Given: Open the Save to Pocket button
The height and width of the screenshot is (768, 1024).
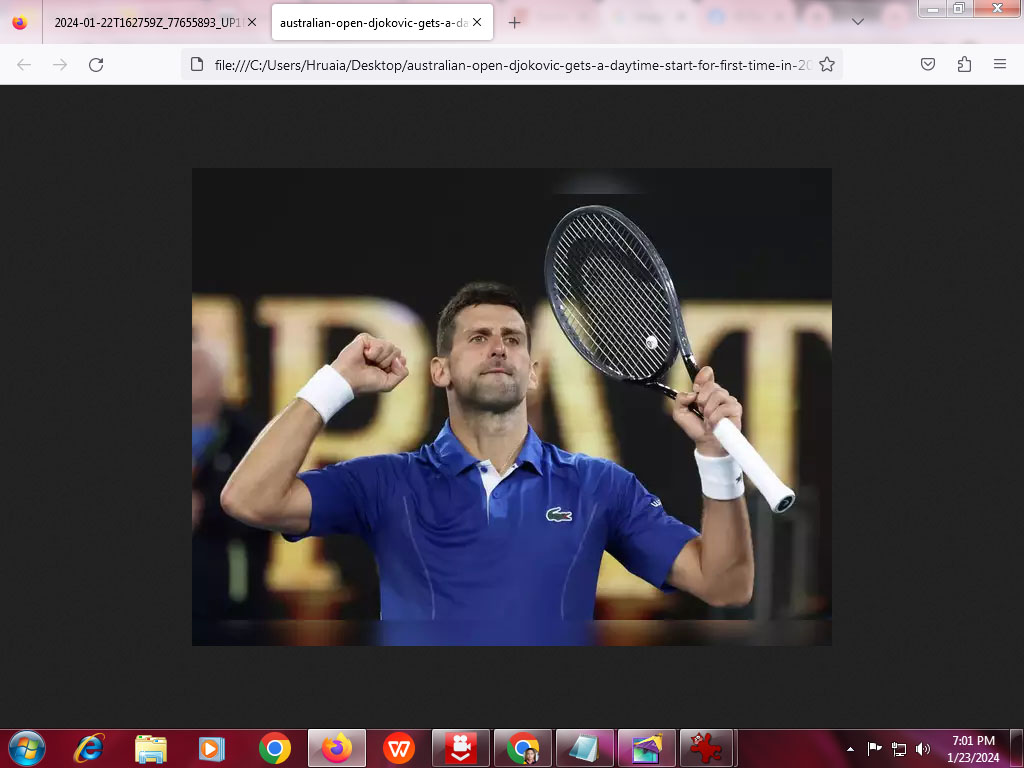Looking at the screenshot, I should click(x=928, y=65).
